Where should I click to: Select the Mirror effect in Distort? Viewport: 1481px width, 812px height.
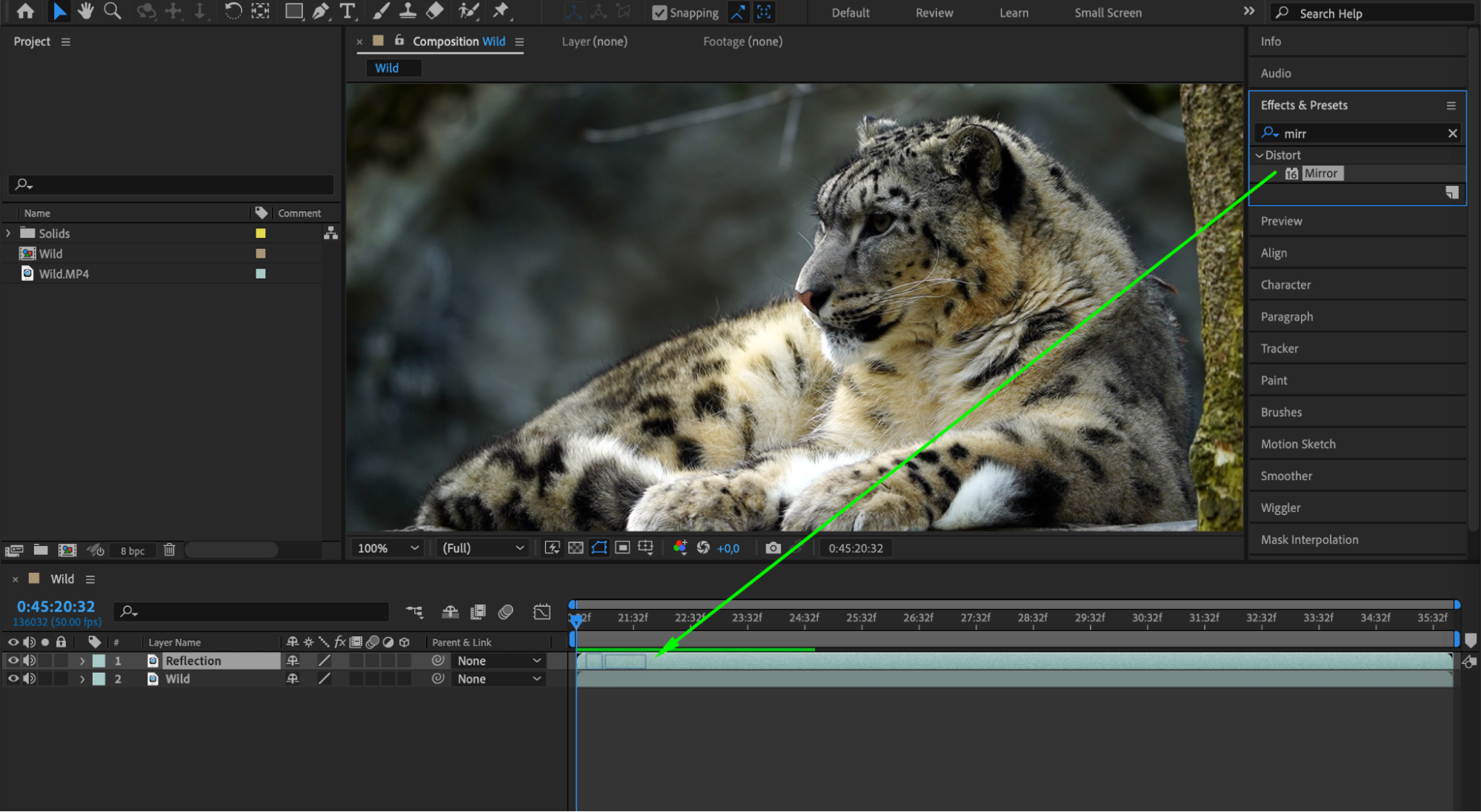pyautogui.click(x=1321, y=173)
